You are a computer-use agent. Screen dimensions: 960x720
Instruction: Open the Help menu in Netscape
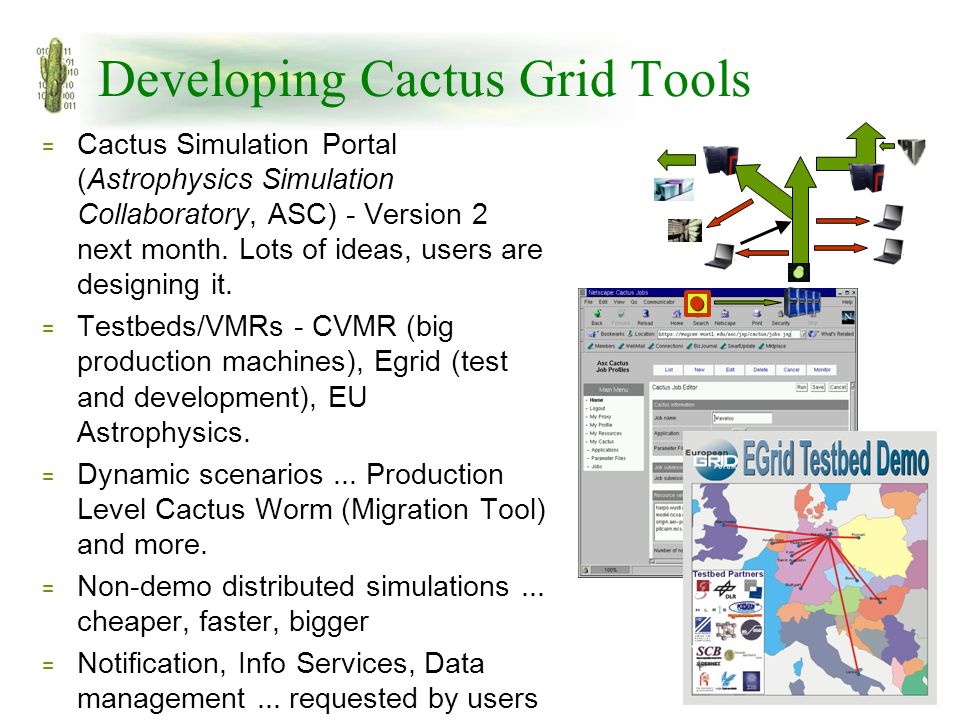coord(847,302)
